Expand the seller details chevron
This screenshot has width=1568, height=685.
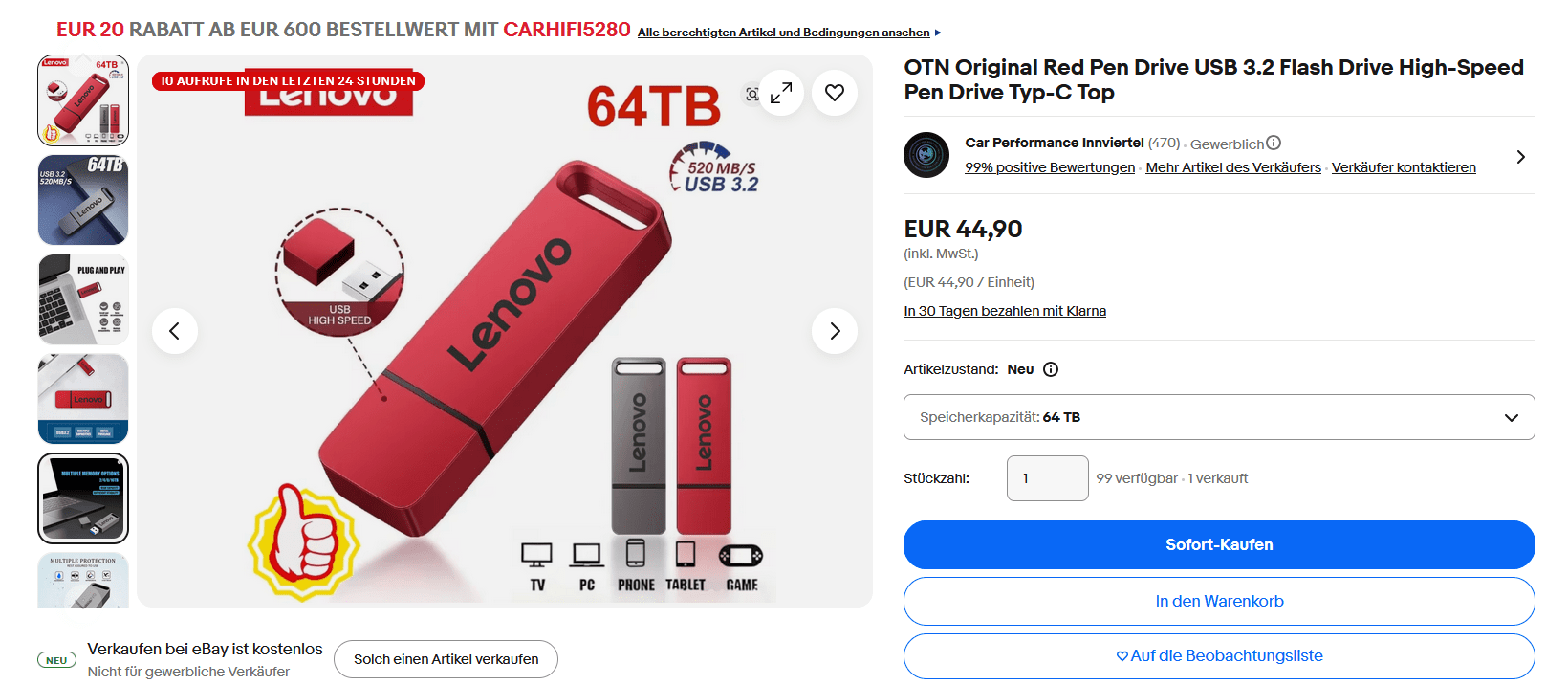click(1520, 157)
